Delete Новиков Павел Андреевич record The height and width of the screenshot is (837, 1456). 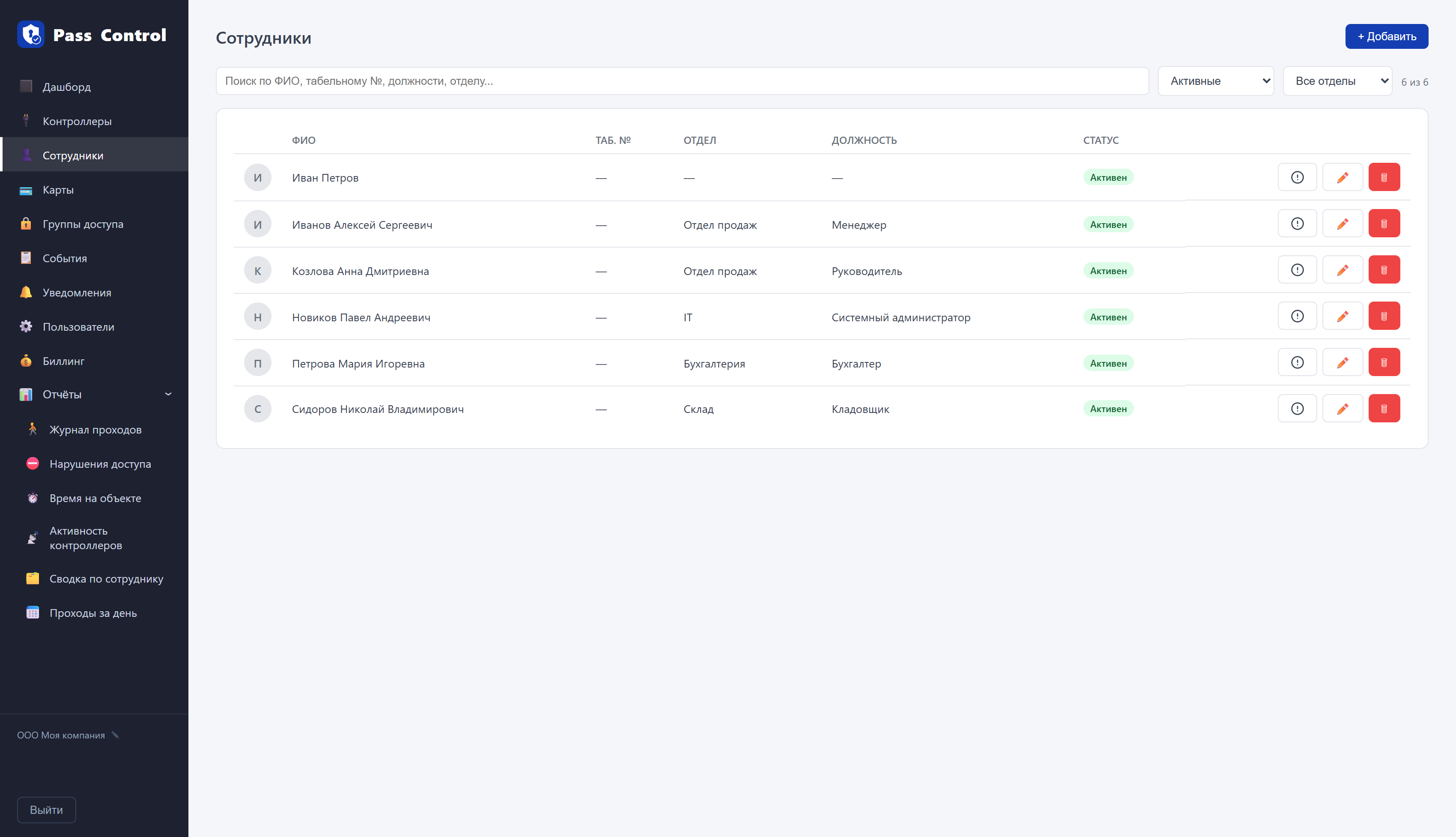coord(1384,316)
